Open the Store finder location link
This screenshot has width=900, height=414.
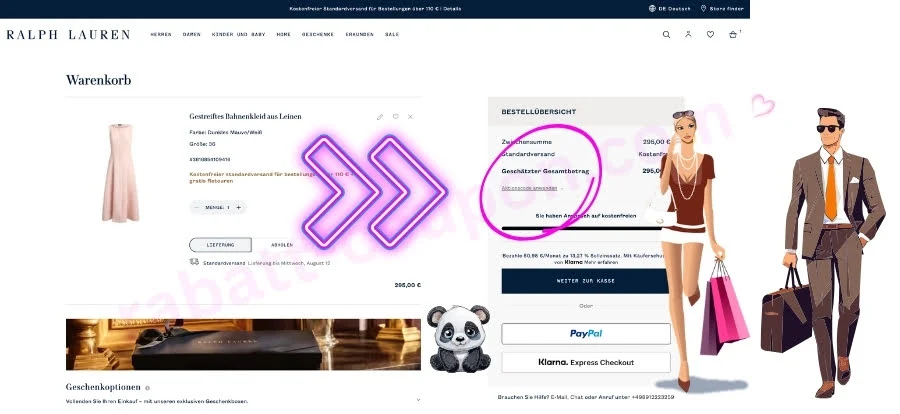pyautogui.click(x=722, y=9)
